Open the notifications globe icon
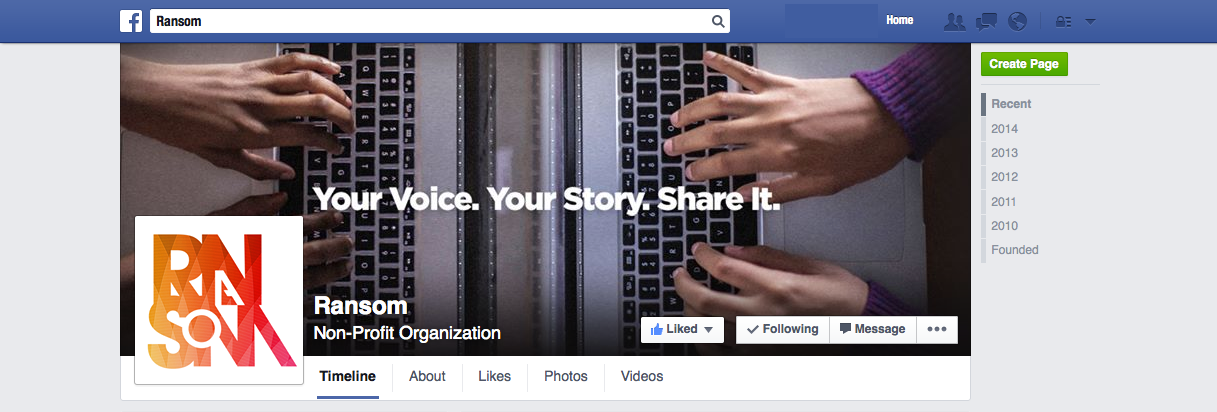1217x412 pixels. pos(1018,21)
